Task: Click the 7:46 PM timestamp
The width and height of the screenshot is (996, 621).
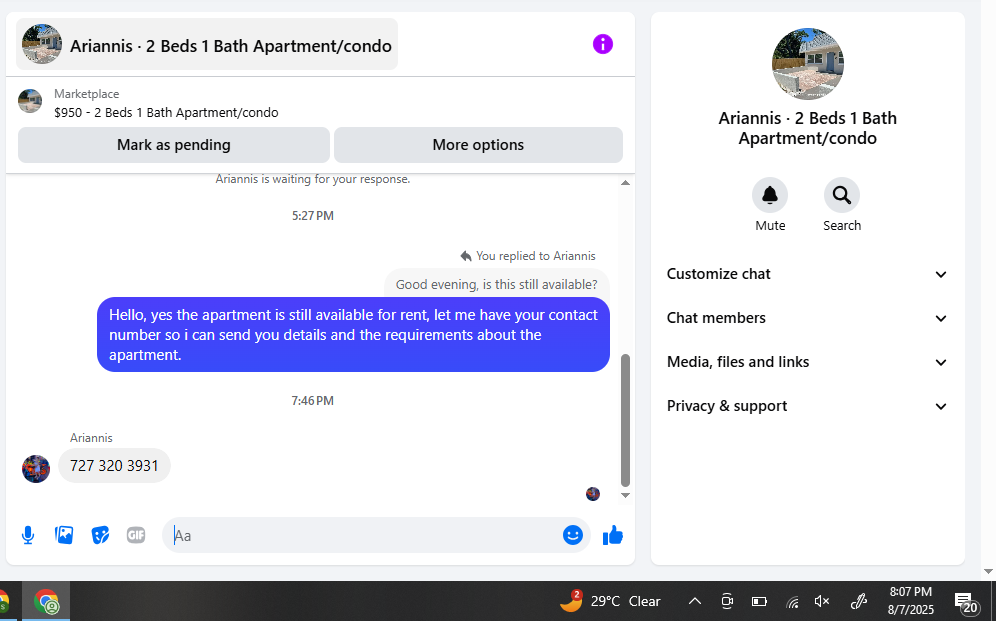Action: tap(313, 401)
